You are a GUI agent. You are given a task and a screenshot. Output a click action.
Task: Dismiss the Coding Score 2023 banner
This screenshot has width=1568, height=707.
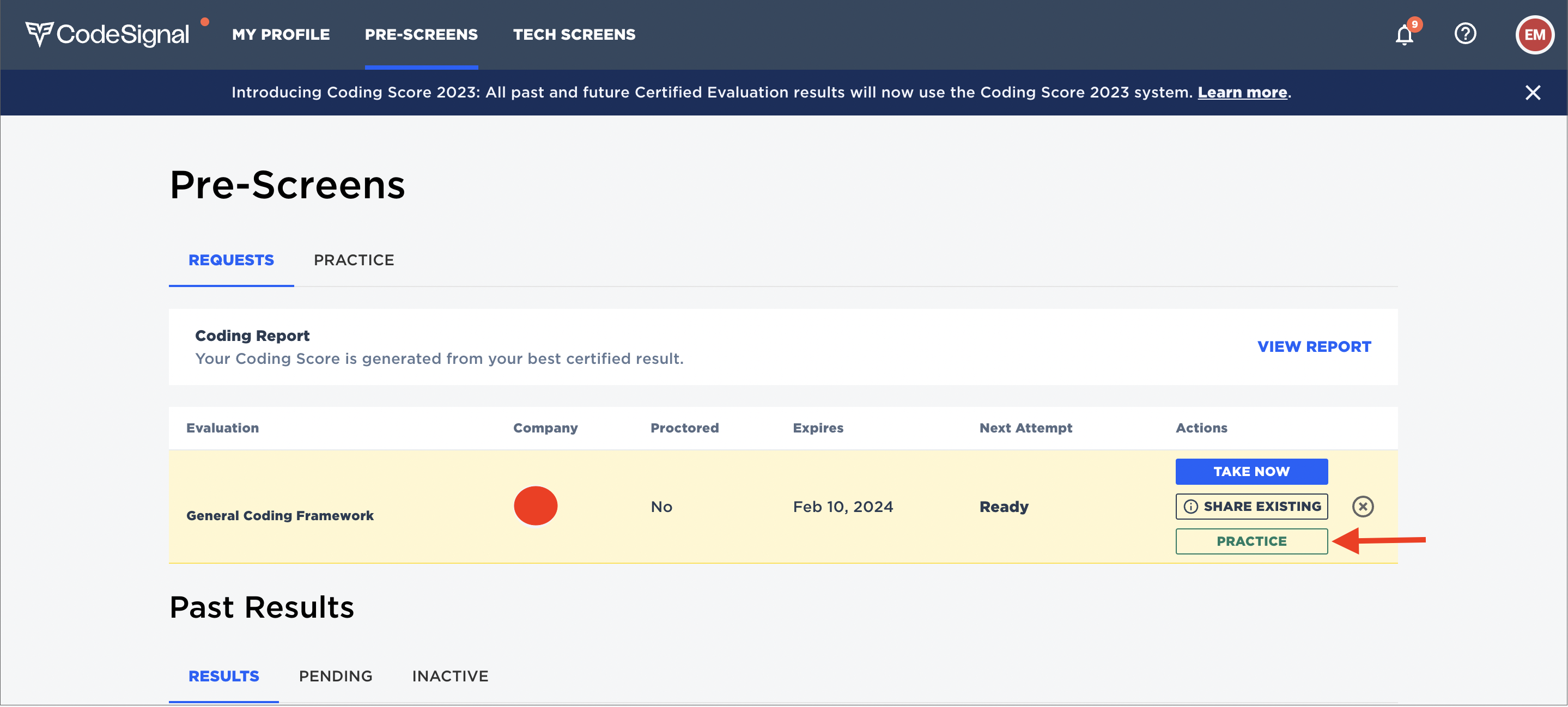1532,93
